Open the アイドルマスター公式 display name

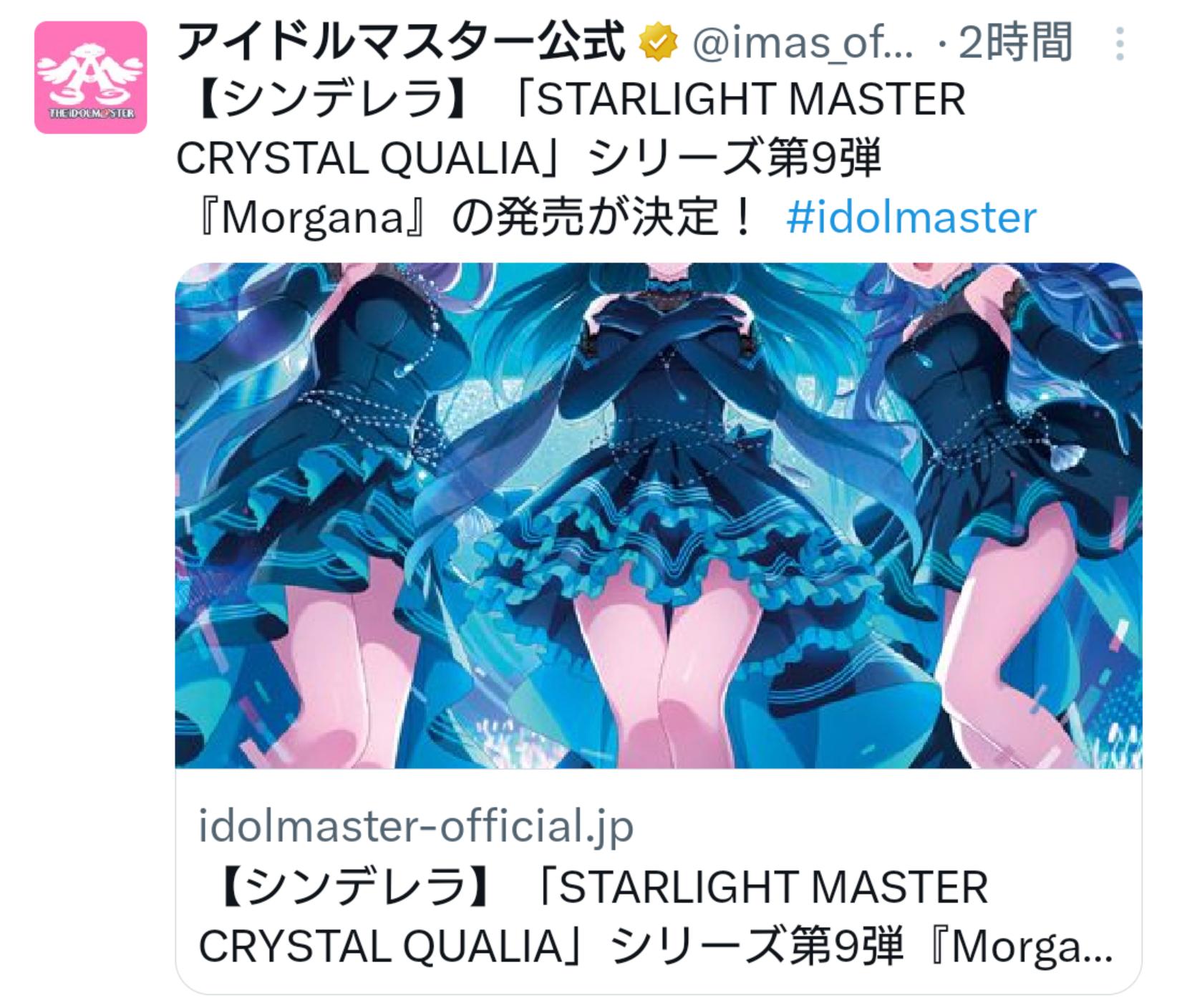[400, 43]
